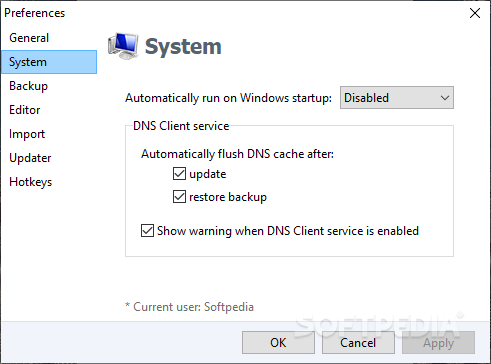
Task: Click the 'Current user: Softpedia' note
Action: tap(189, 307)
